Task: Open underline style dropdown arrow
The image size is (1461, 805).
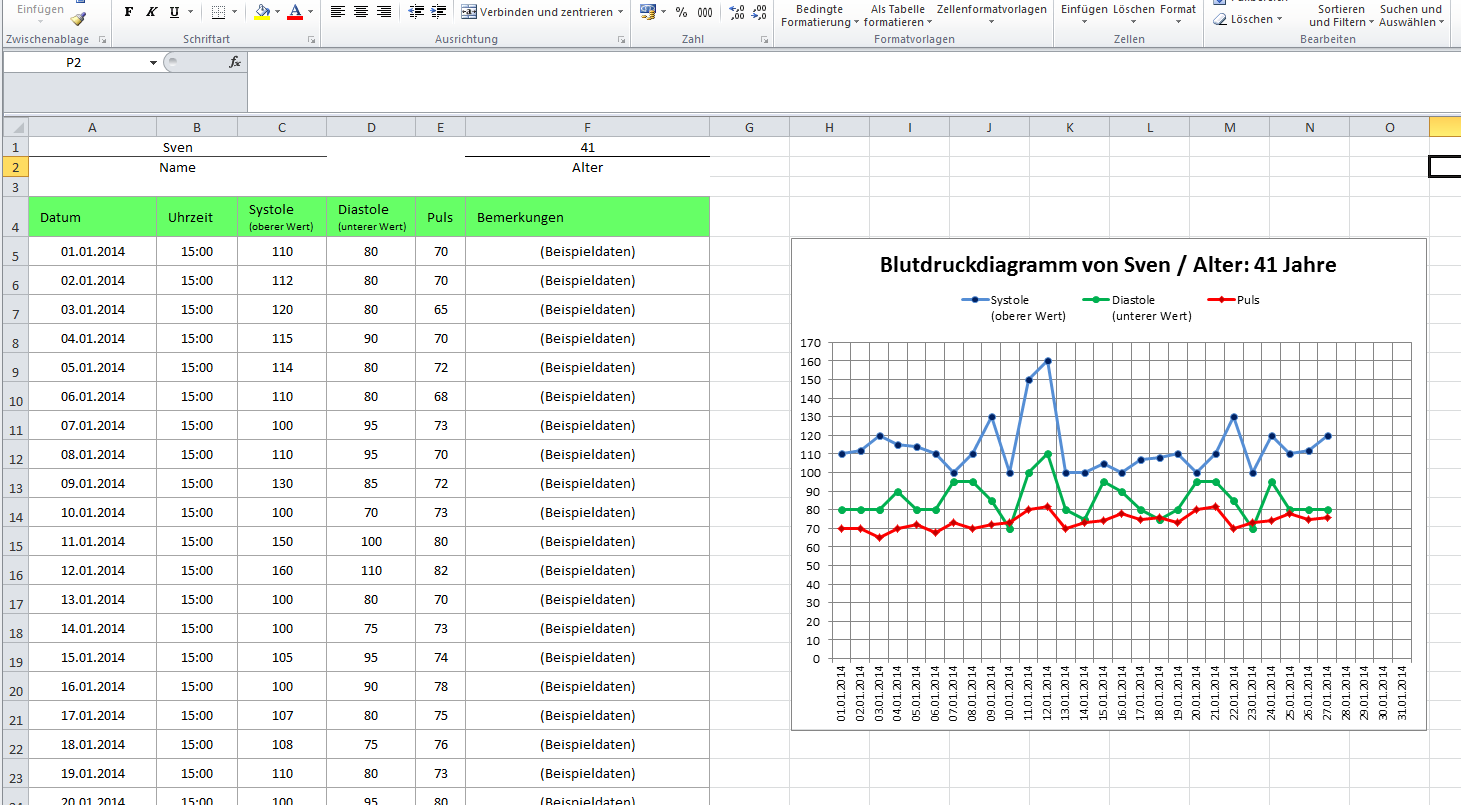Action: [x=190, y=12]
